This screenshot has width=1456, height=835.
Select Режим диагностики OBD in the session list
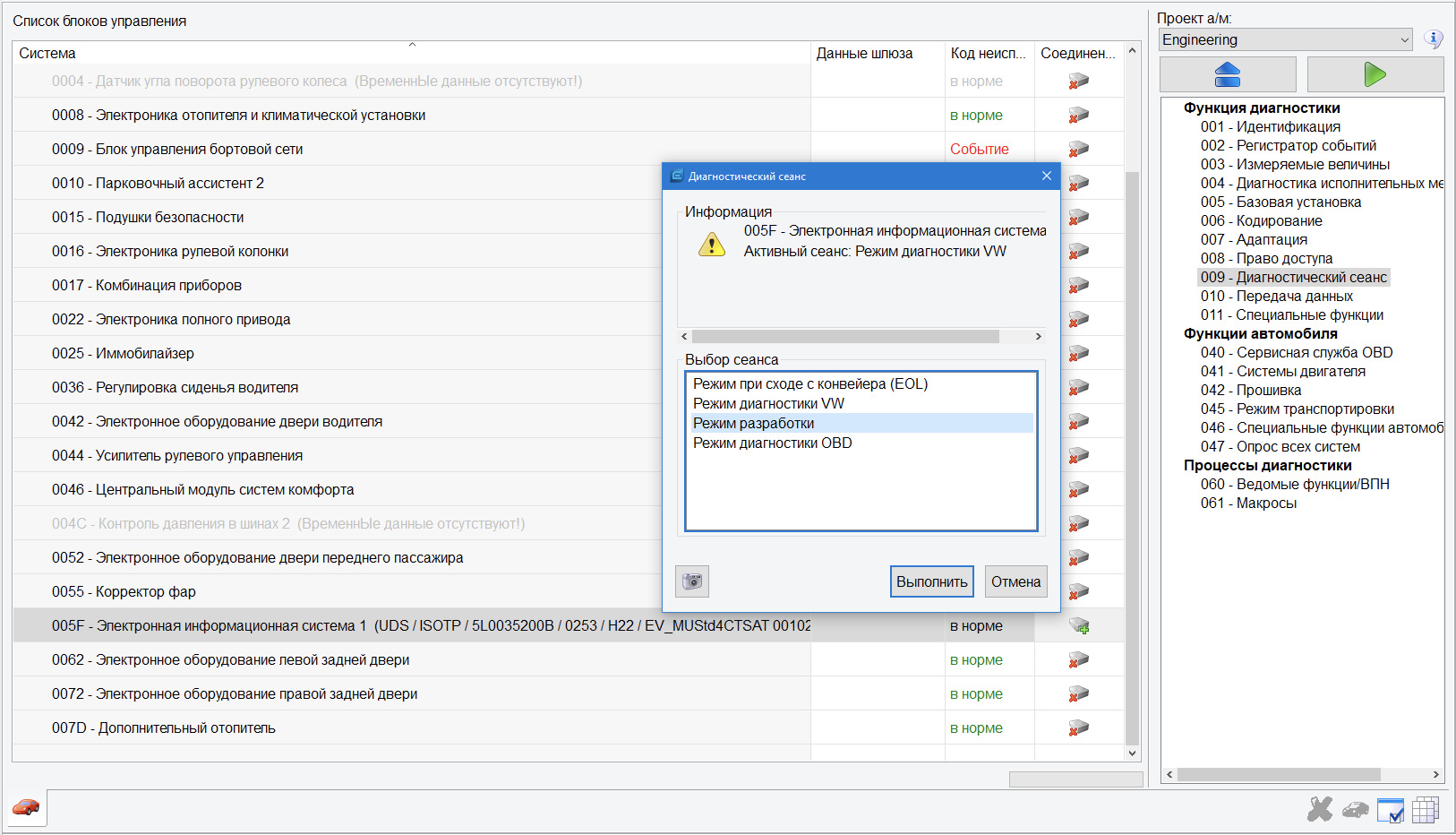pos(771,443)
